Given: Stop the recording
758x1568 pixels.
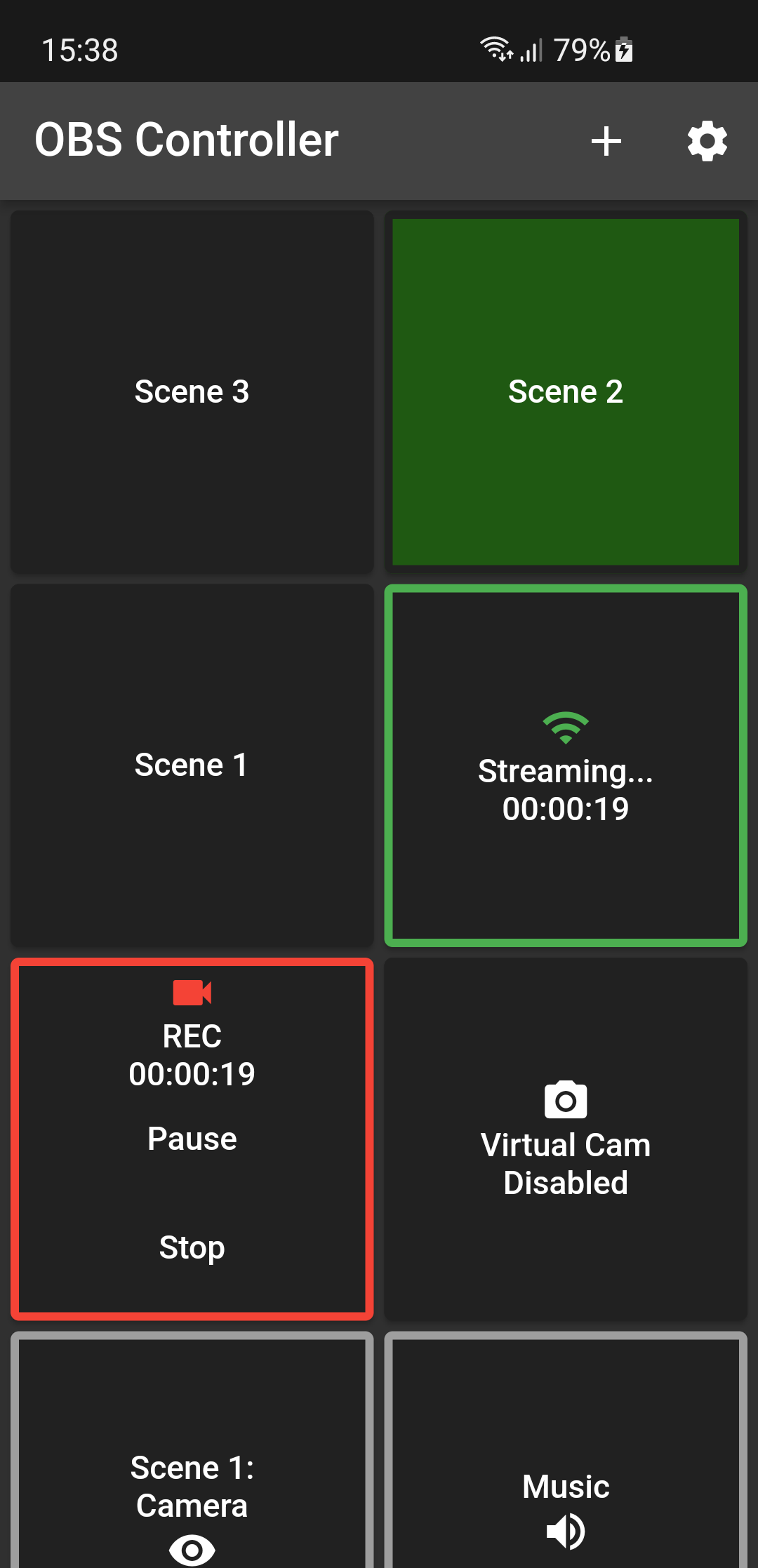Looking at the screenshot, I should coord(192,1247).
